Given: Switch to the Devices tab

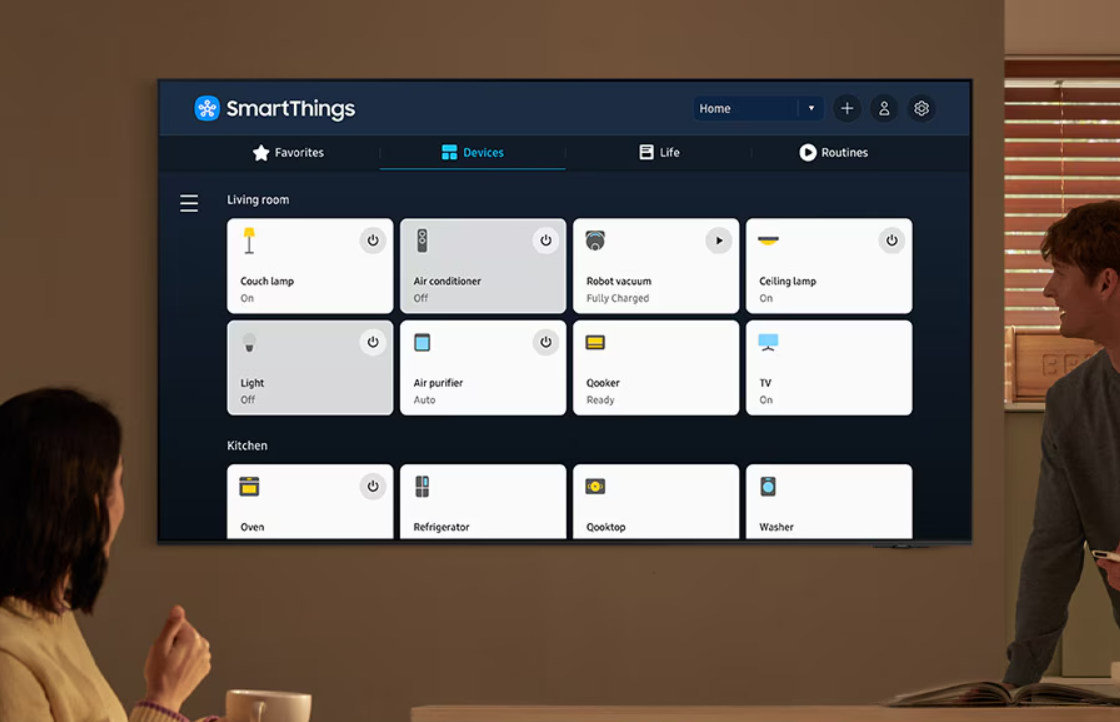Looking at the screenshot, I should (x=473, y=152).
